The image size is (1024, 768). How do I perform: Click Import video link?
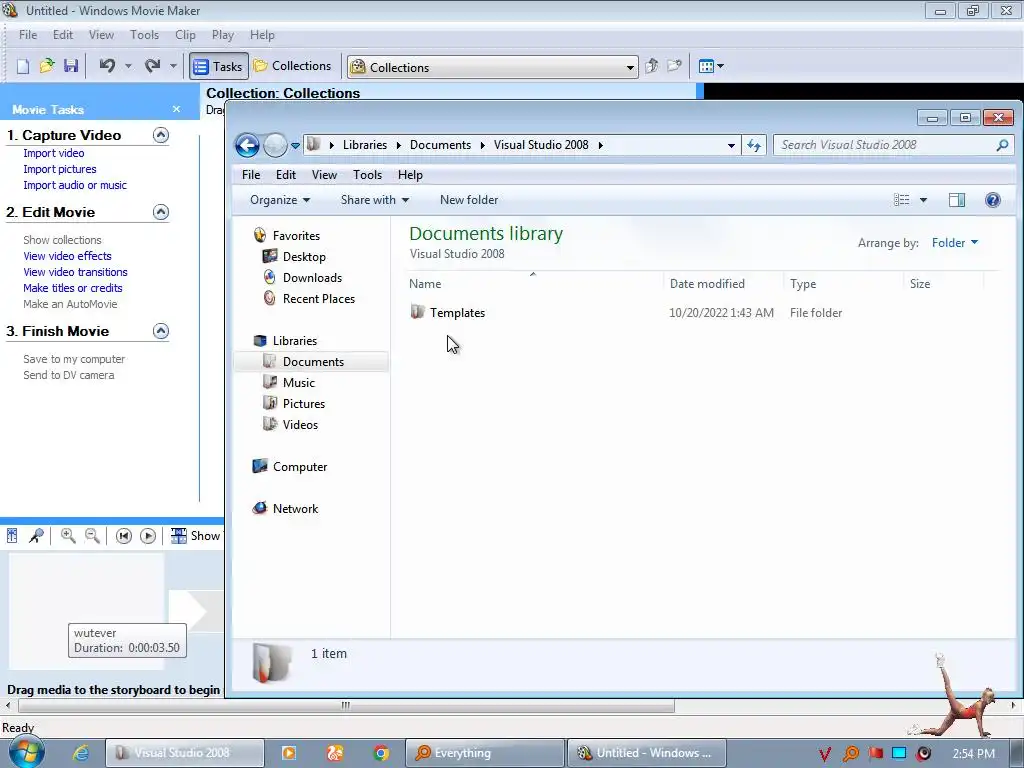[54, 153]
